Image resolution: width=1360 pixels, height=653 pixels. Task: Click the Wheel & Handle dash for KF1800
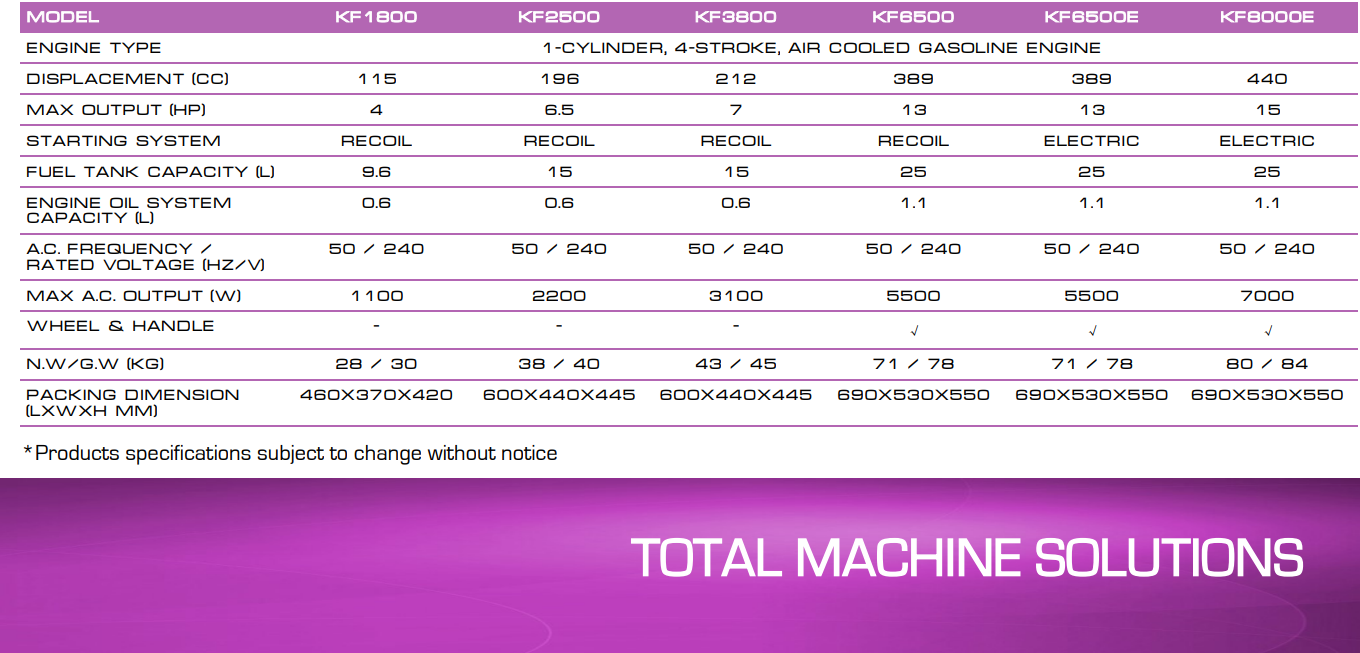376,326
